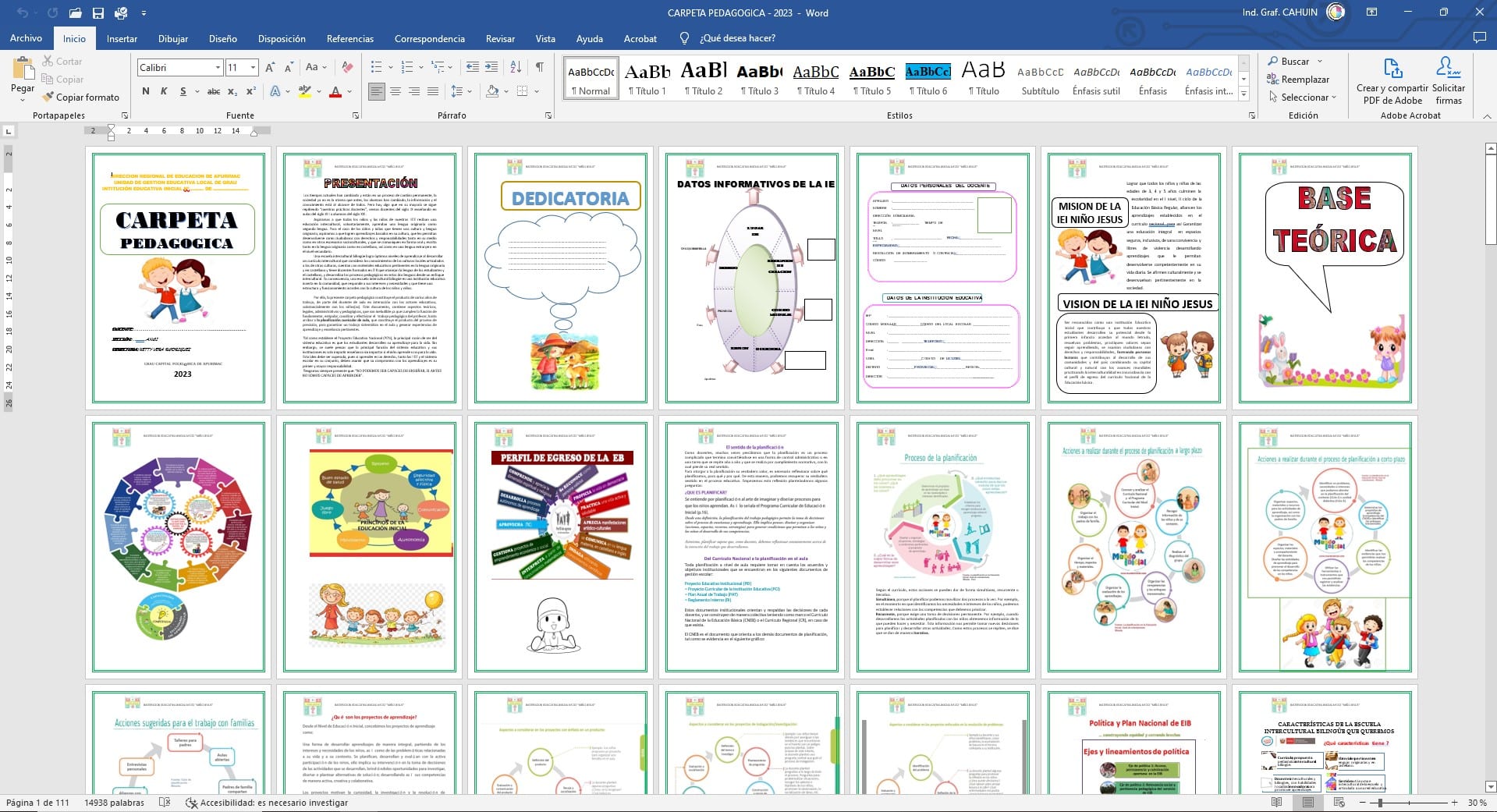This screenshot has height=812, width=1497.
Task: Open Fuente dialog launcher
Action: tap(357, 115)
